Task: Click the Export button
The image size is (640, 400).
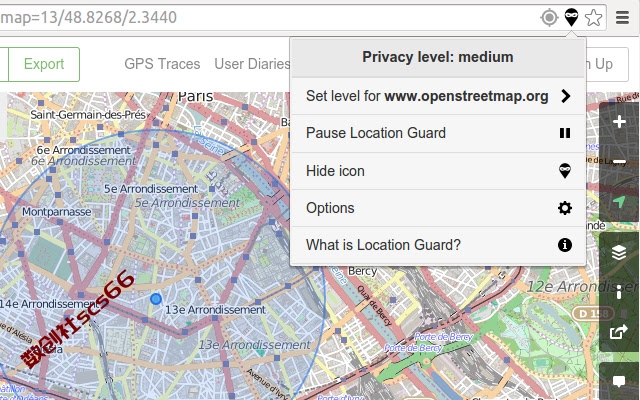Action: click(44, 64)
